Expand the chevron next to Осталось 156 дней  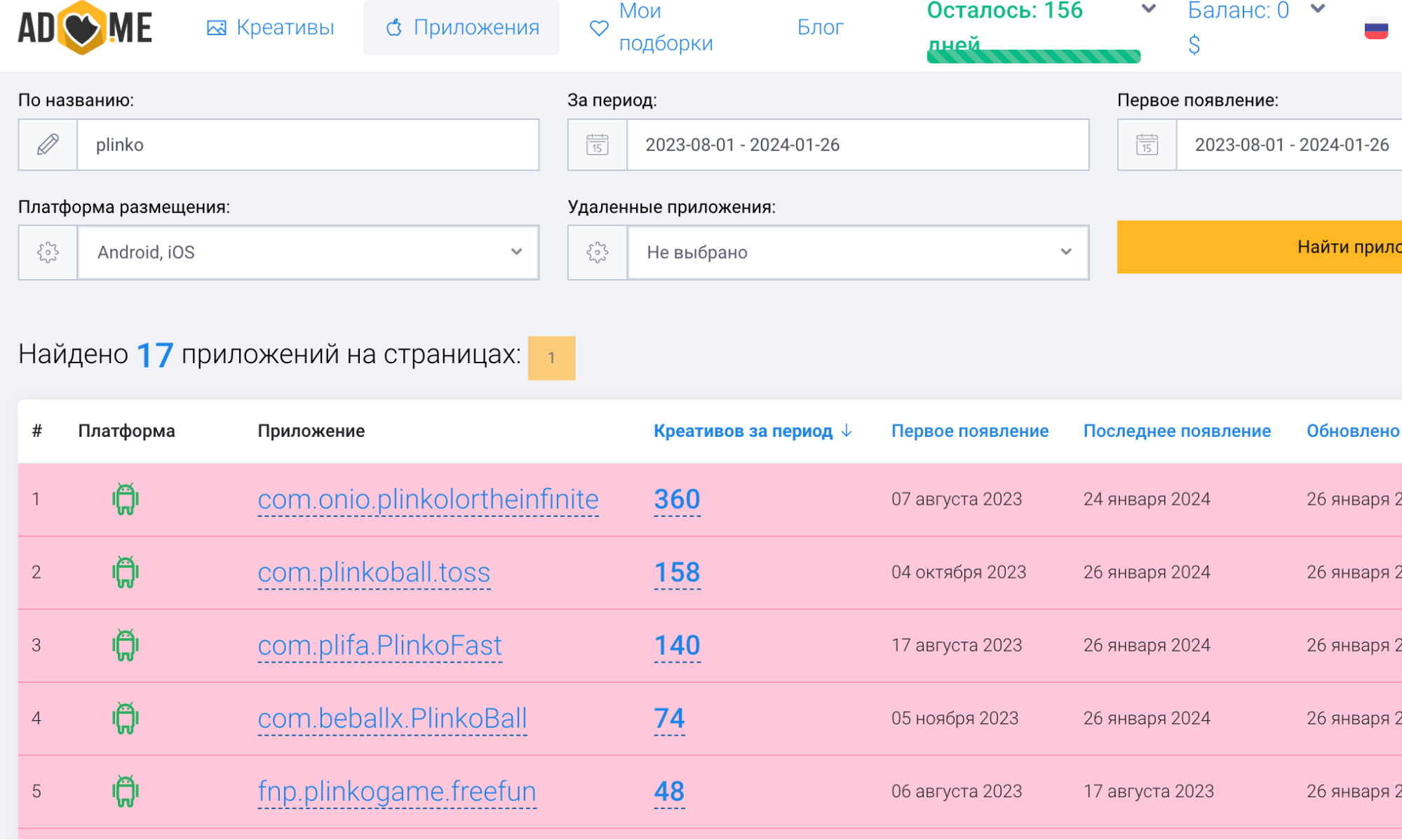click(1149, 9)
